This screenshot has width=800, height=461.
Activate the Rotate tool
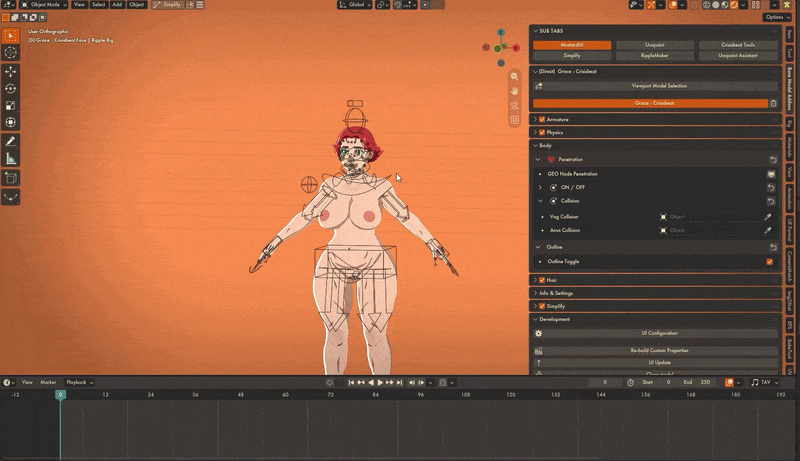point(11,89)
